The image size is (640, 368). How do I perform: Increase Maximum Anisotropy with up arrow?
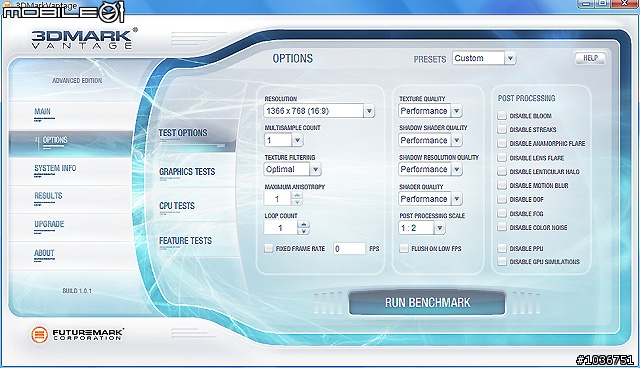tap(297, 195)
